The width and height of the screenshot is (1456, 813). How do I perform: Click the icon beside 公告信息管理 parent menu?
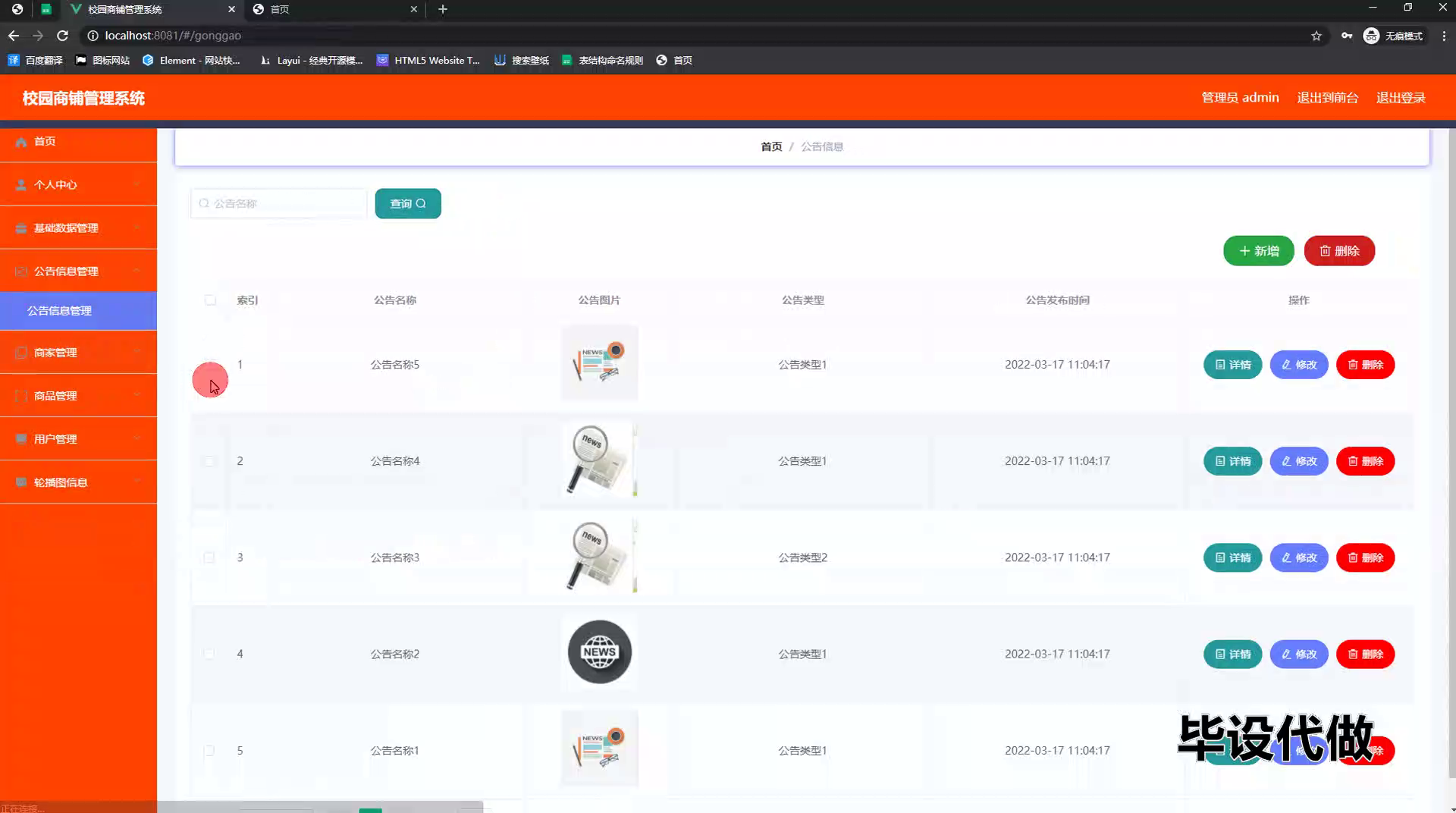[21, 272]
